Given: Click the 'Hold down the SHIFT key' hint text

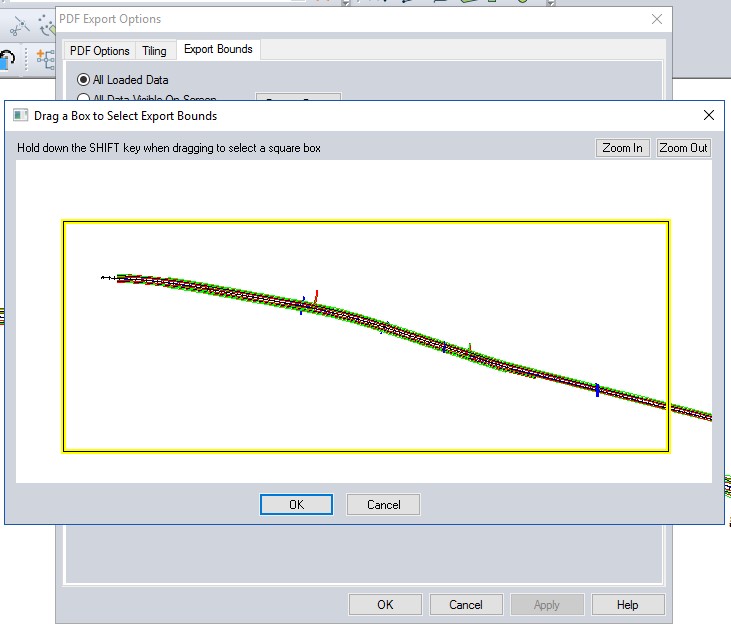Looking at the screenshot, I should [169, 148].
